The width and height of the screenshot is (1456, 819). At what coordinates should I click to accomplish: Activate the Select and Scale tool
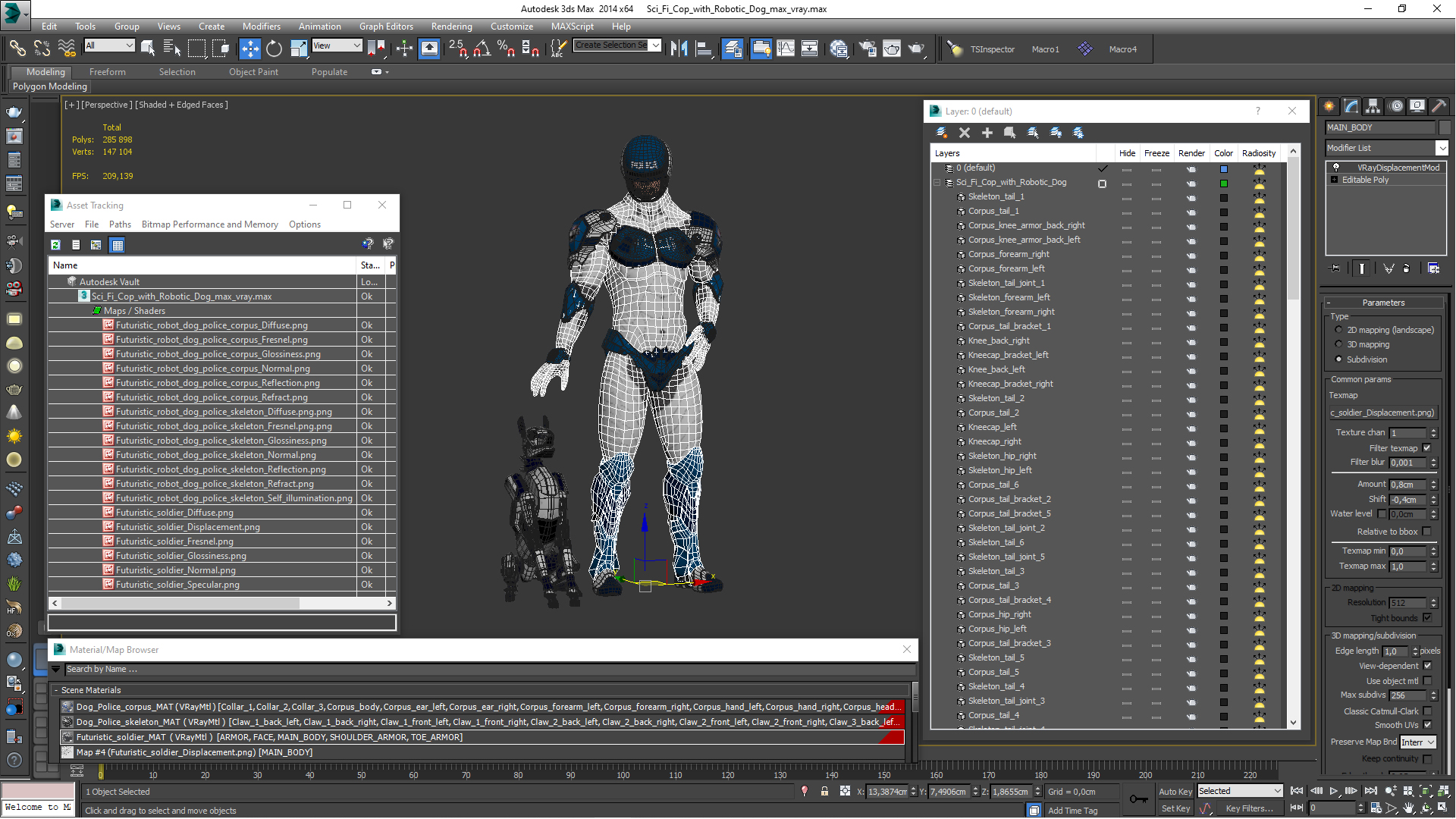299,49
